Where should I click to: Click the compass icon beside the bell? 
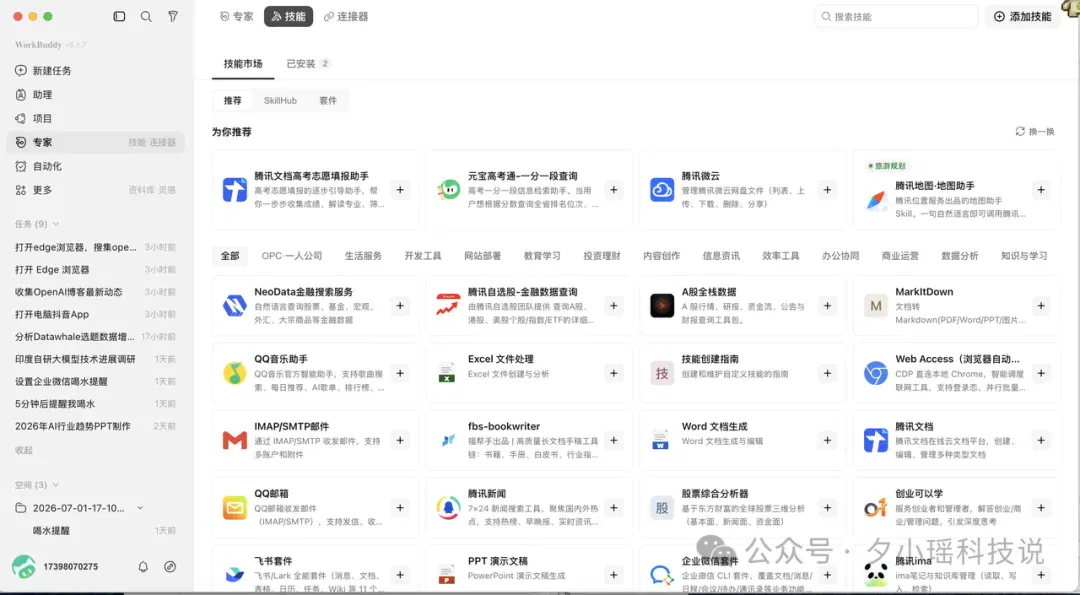point(170,566)
